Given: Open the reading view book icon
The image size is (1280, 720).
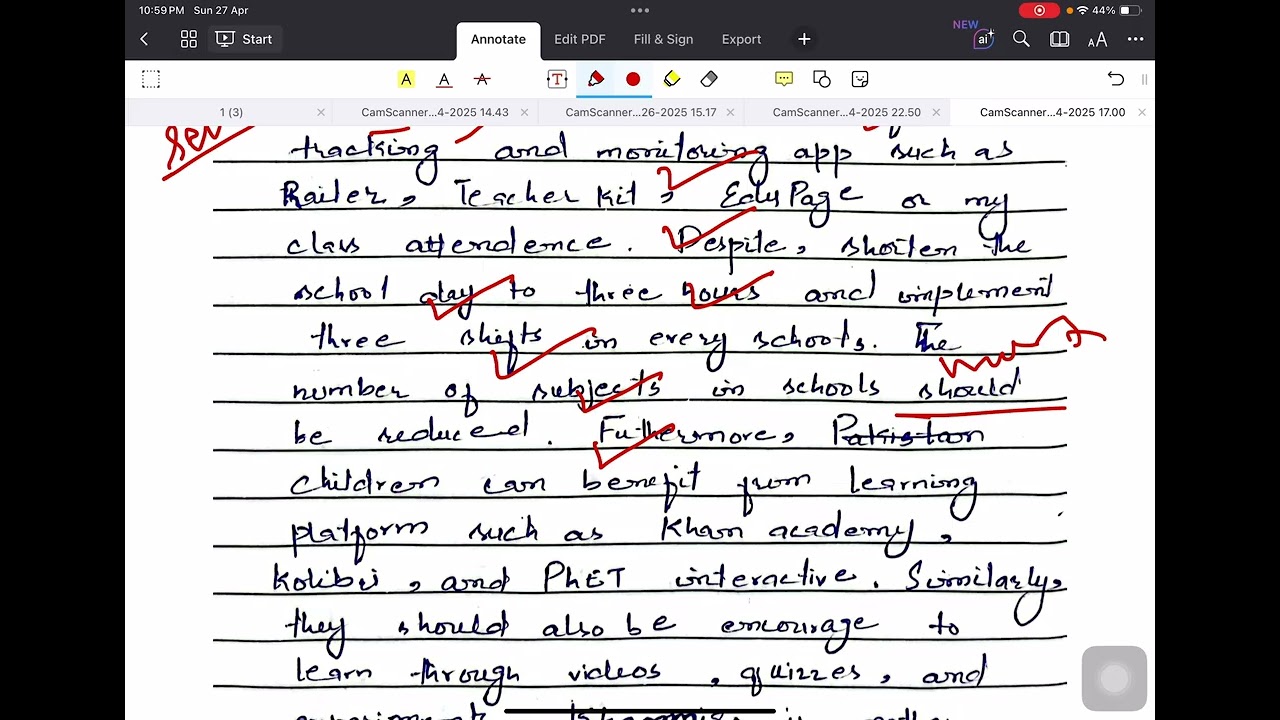Looking at the screenshot, I should 1059,39.
